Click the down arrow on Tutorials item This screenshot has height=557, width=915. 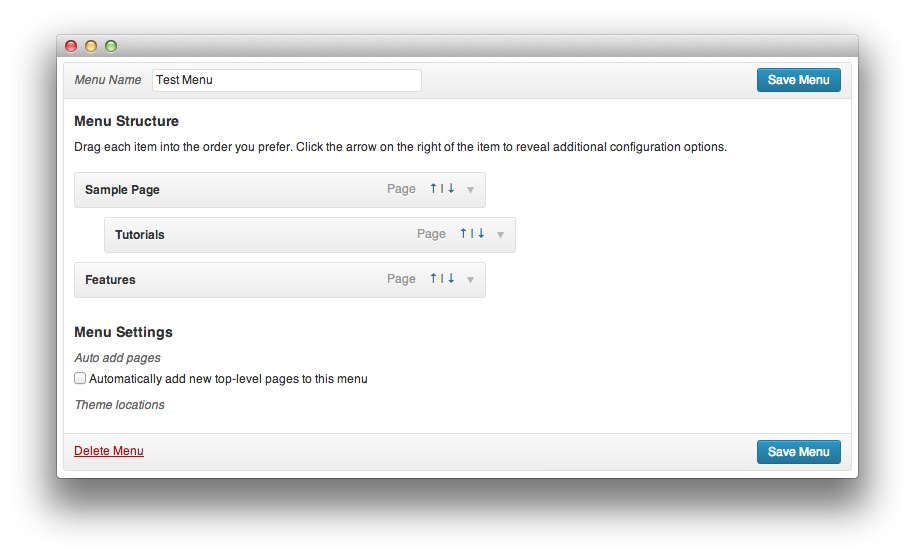click(x=481, y=234)
